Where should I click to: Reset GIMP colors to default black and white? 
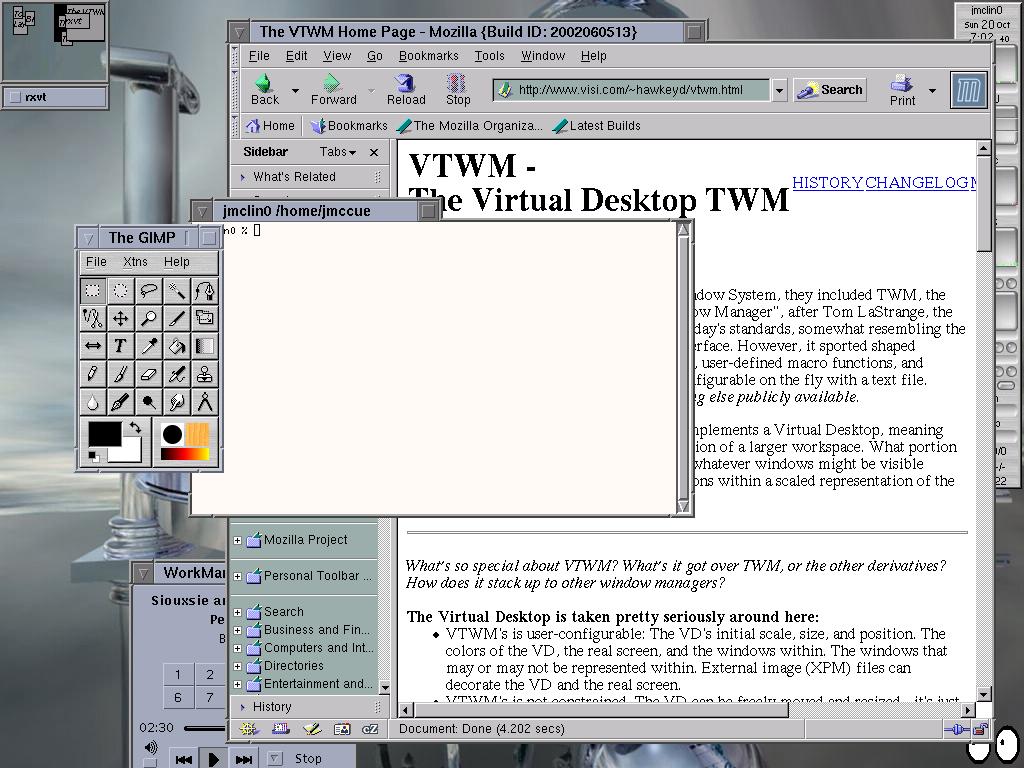pyautogui.click(x=94, y=456)
